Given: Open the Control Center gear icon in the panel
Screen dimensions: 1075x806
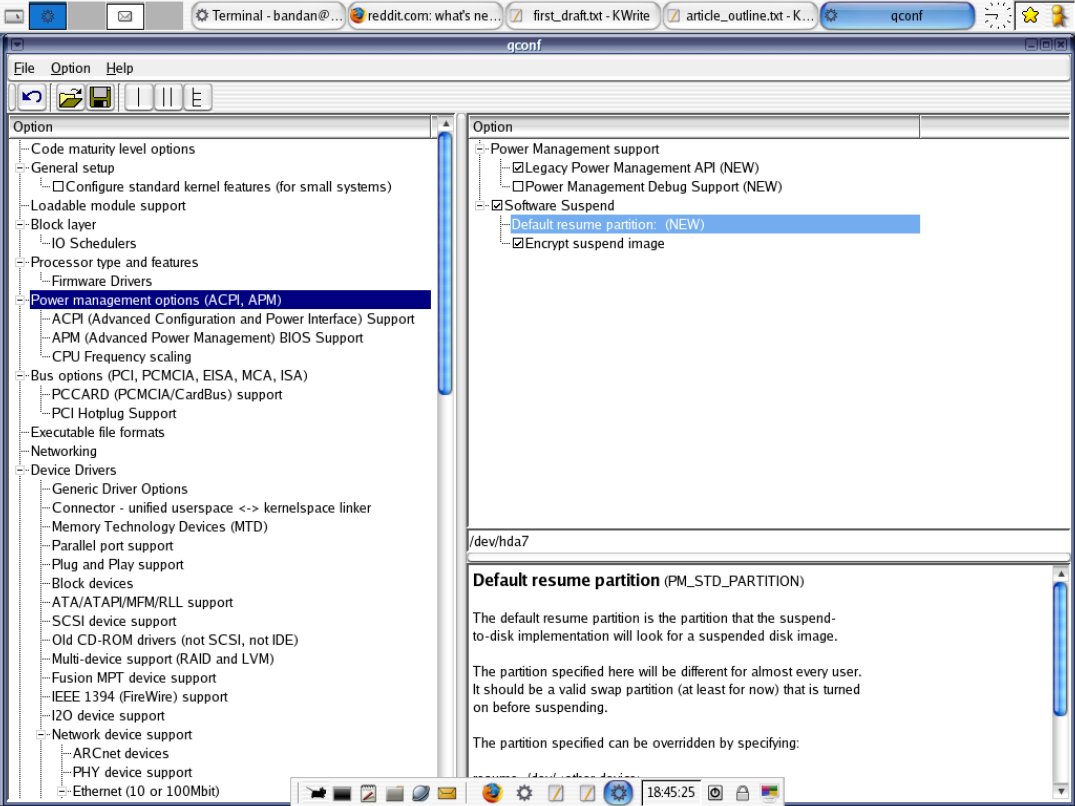Looking at the screenshot, I should (523, 792).
